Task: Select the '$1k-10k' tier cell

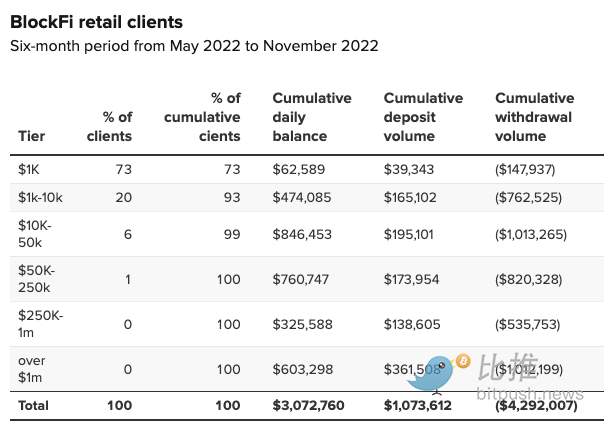Action: click(x=40, y=198)
